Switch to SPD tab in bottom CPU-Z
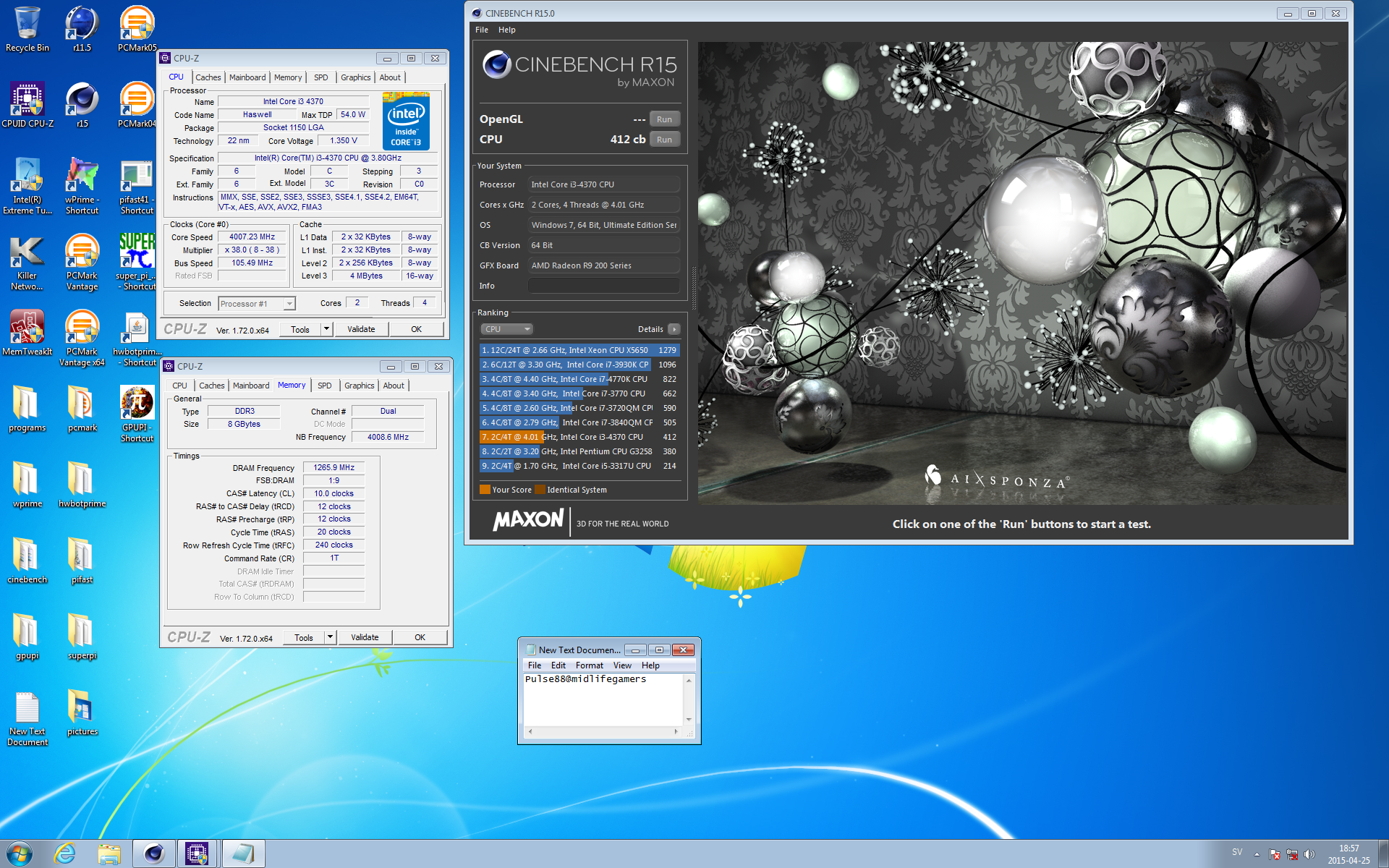 [x=325, y=386]
